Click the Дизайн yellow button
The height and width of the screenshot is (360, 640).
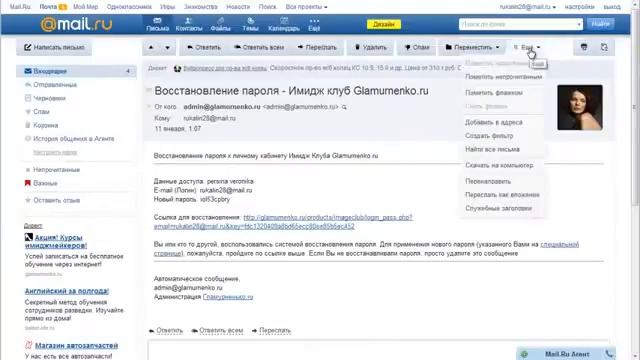tap(384, 24)
